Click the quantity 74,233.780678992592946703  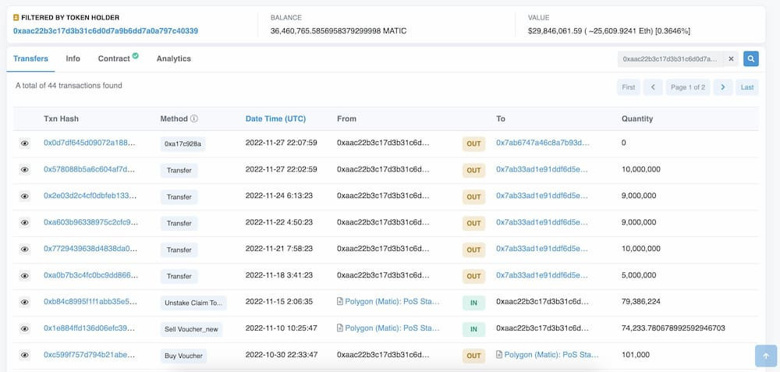click(x=674, y=328)
